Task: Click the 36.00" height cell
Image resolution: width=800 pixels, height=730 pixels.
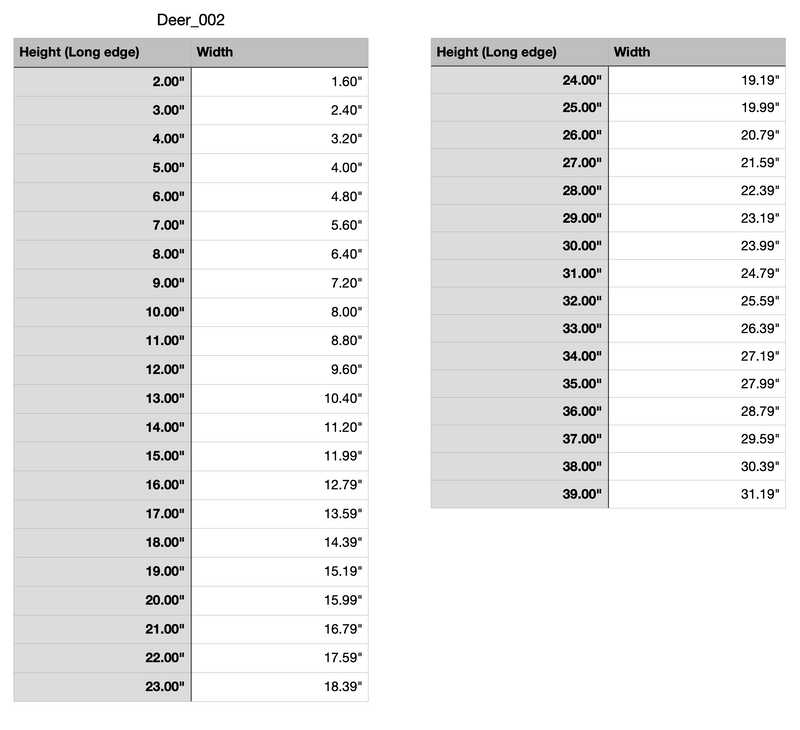Action: 519,411
